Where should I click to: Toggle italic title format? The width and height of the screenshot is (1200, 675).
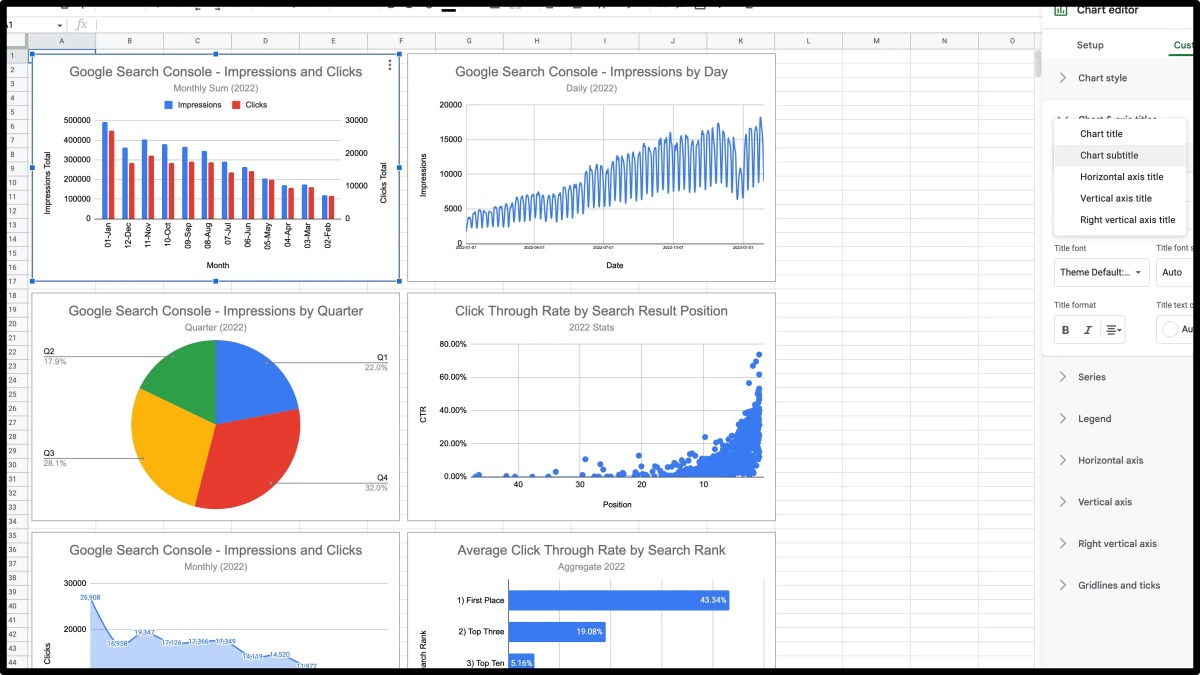(1087, 330)
